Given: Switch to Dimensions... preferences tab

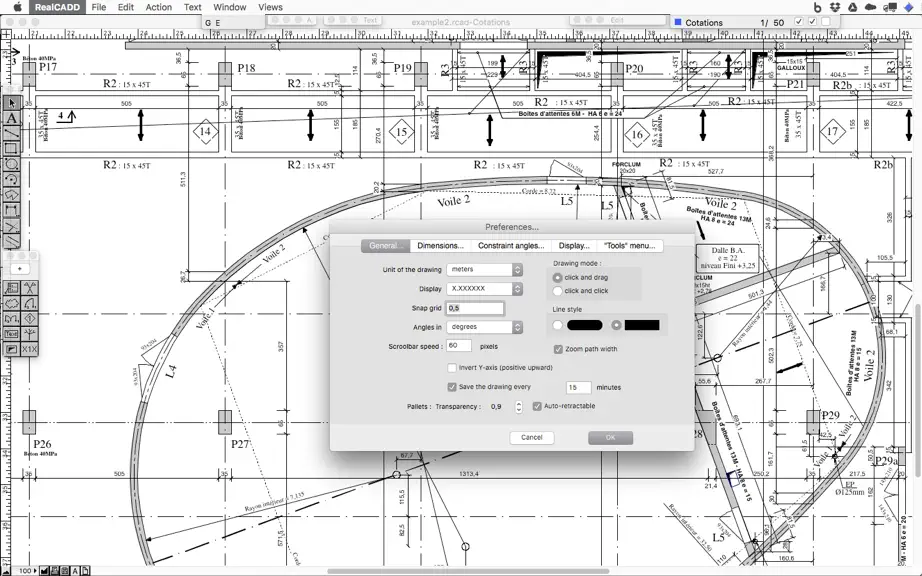Looking at the screenshot, I should [440, 246].
